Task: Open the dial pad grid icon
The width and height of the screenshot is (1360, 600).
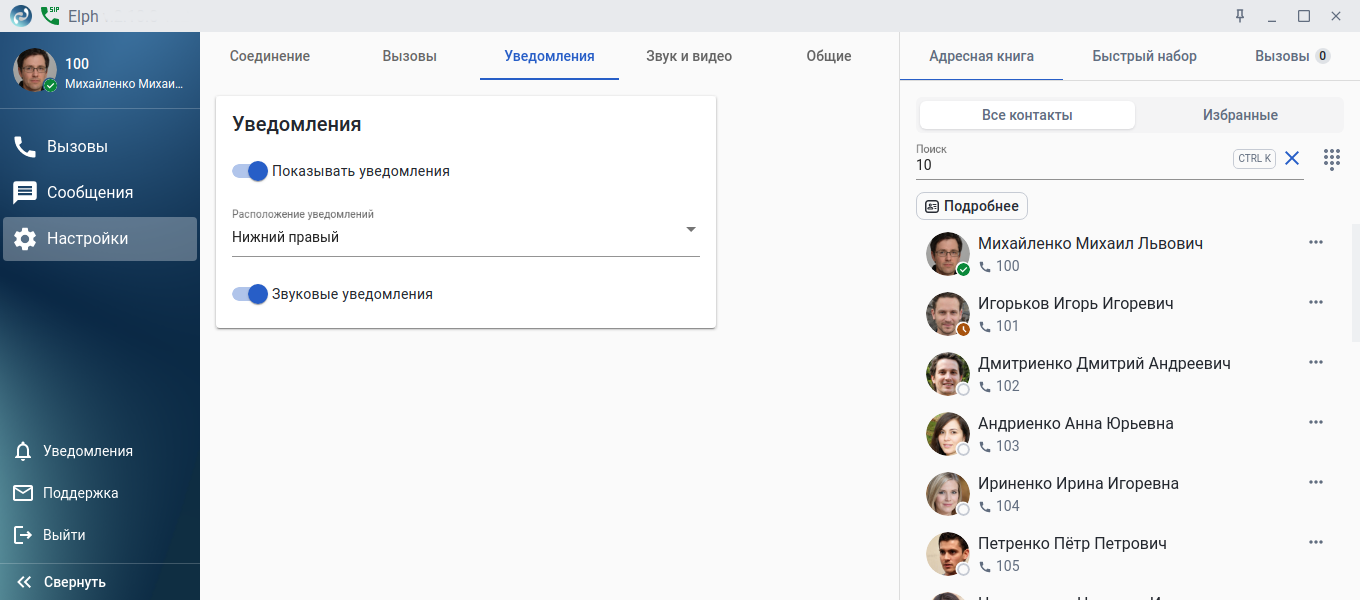Action: [1331, 159]
